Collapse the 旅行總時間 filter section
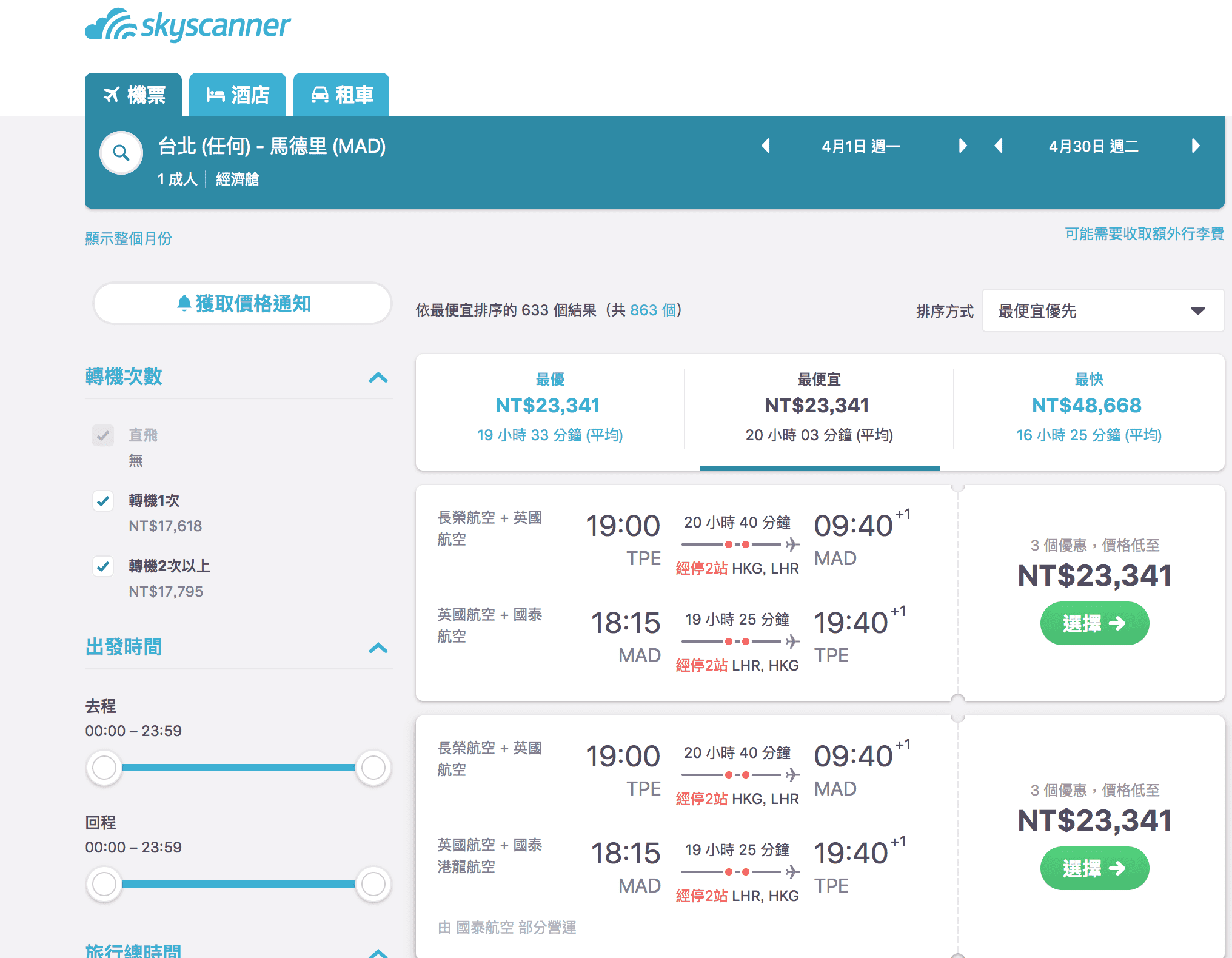Screen dimensions: 1232x958 (x=378, y=953)
